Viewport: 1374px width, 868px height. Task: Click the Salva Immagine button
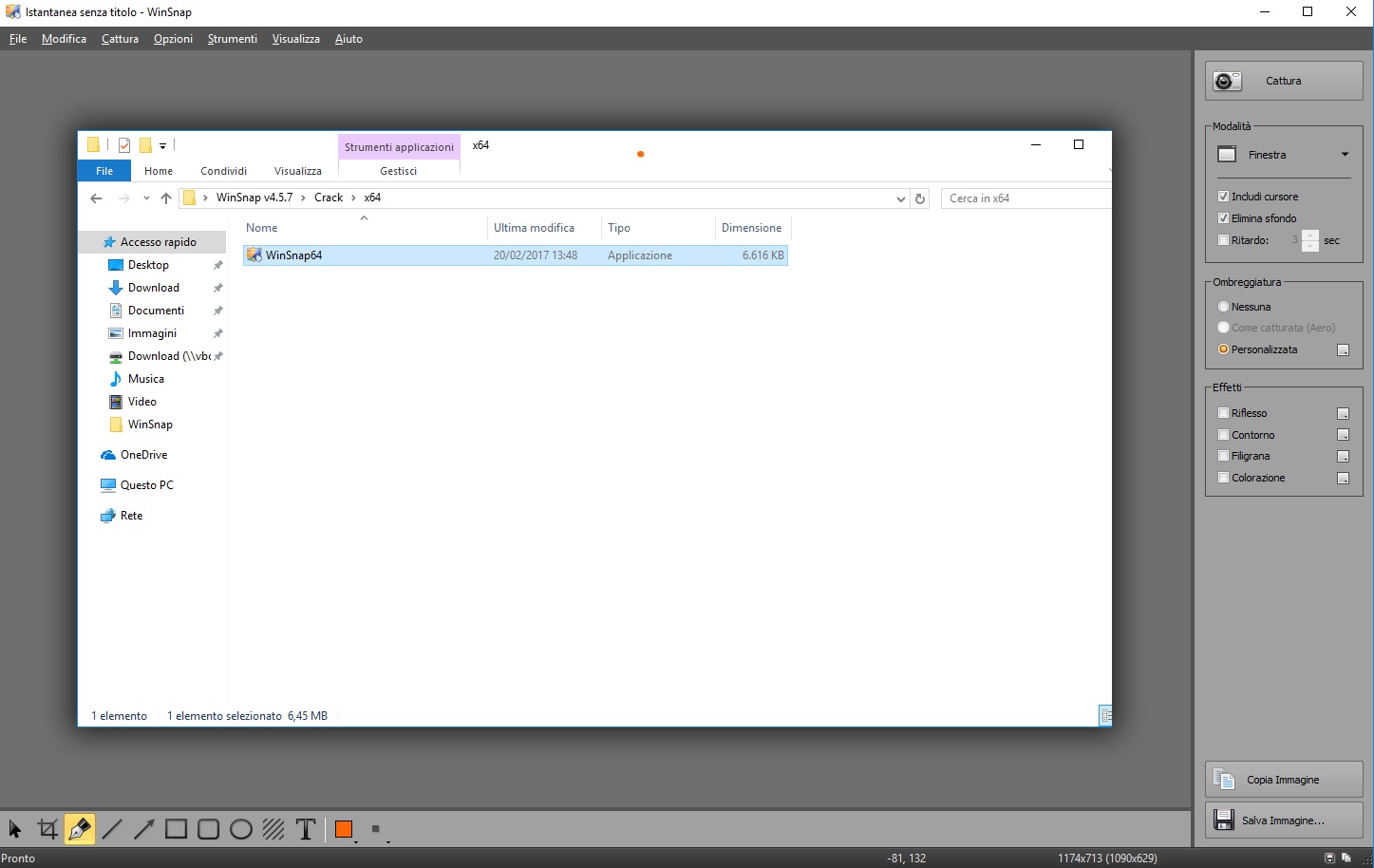(1284, 820)
